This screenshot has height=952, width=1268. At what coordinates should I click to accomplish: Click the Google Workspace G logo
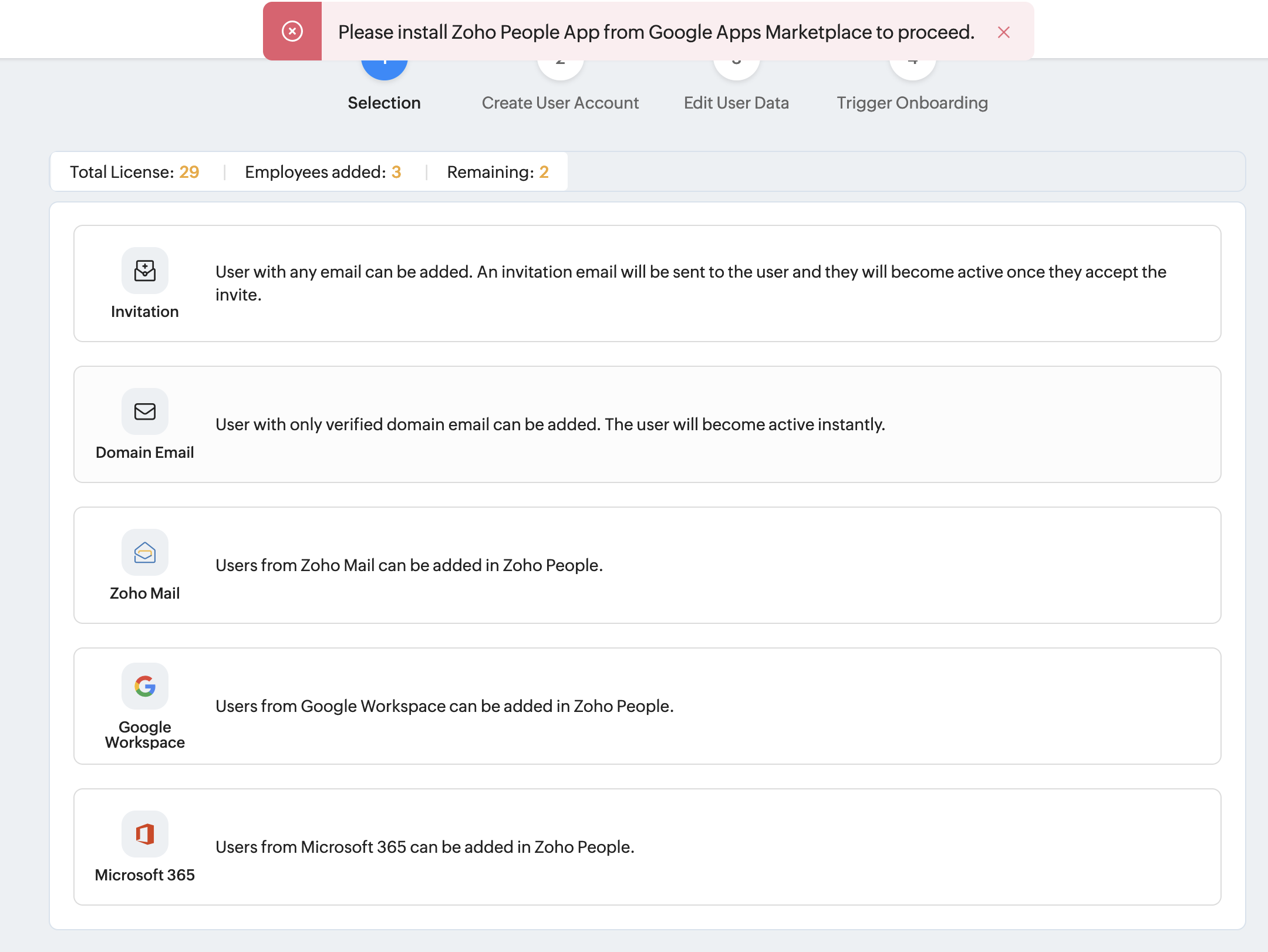144,686
